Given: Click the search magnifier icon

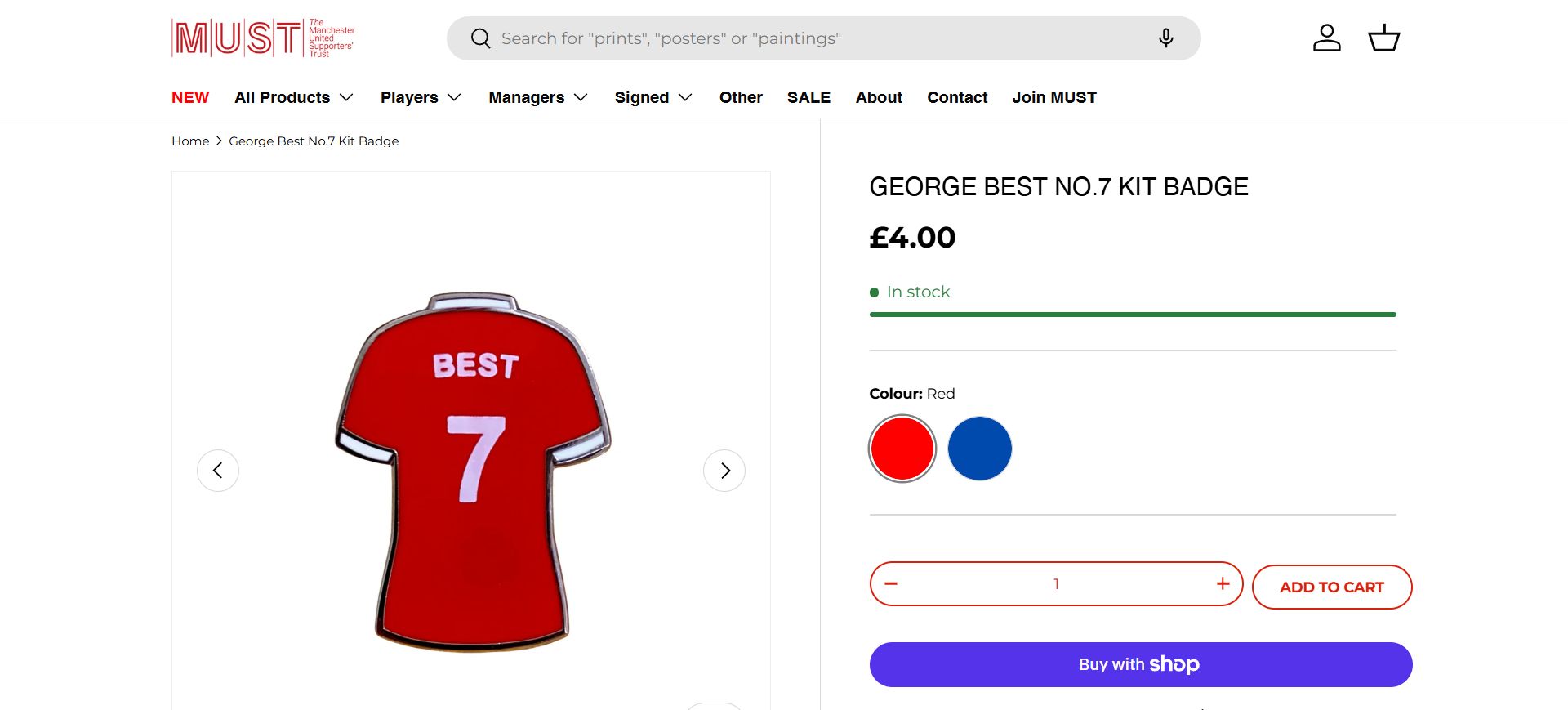Looking at the screenshot, I should [480, 38].
